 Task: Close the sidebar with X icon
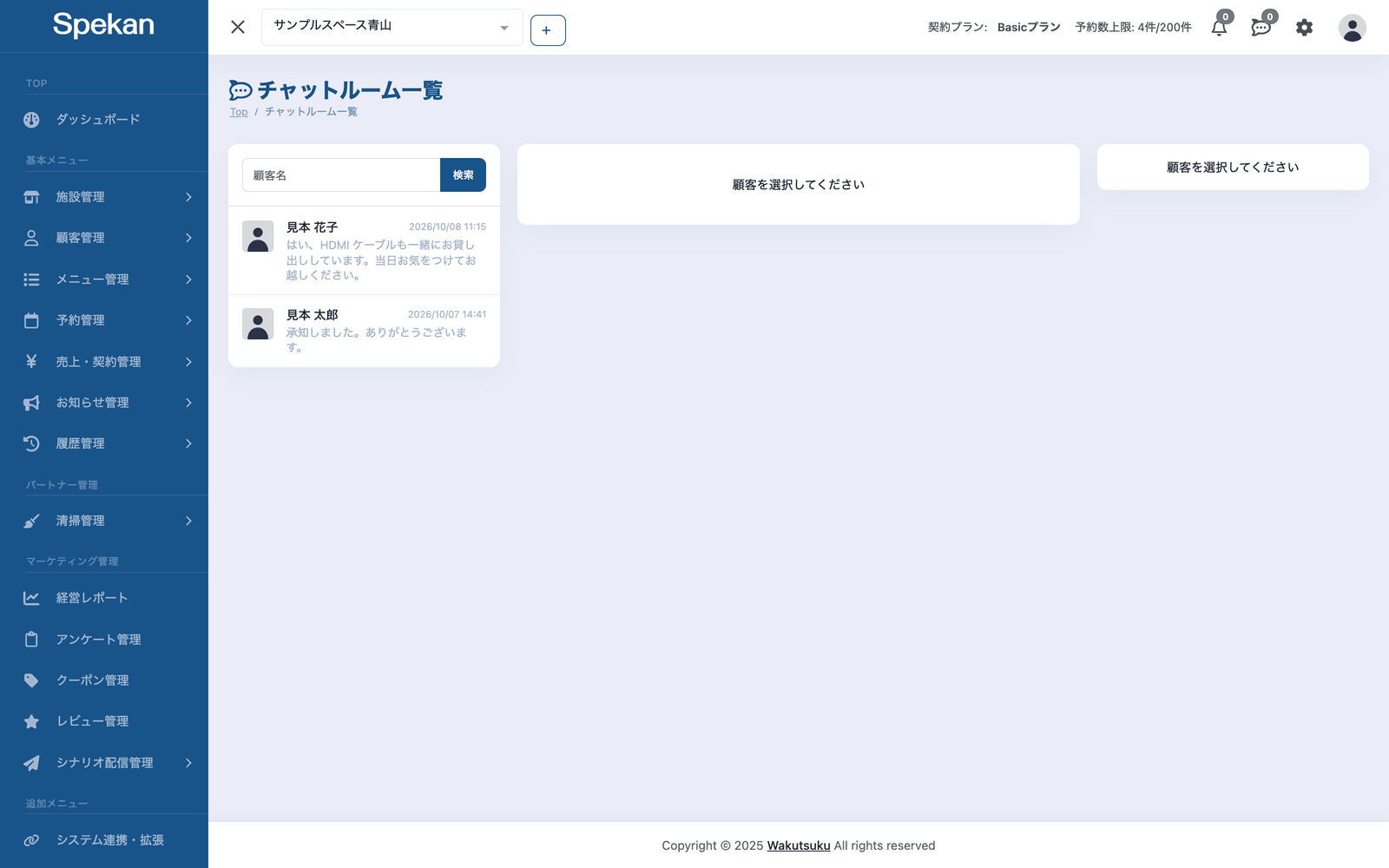coord(238,27)
